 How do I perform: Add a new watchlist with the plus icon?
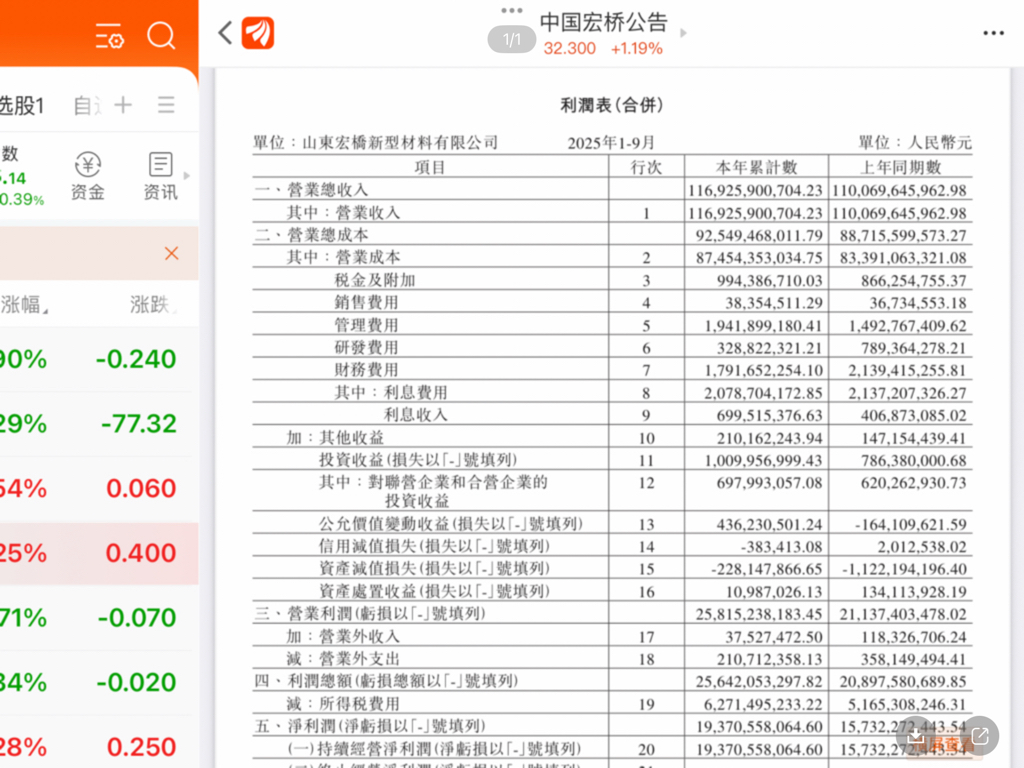click(123, 104)
